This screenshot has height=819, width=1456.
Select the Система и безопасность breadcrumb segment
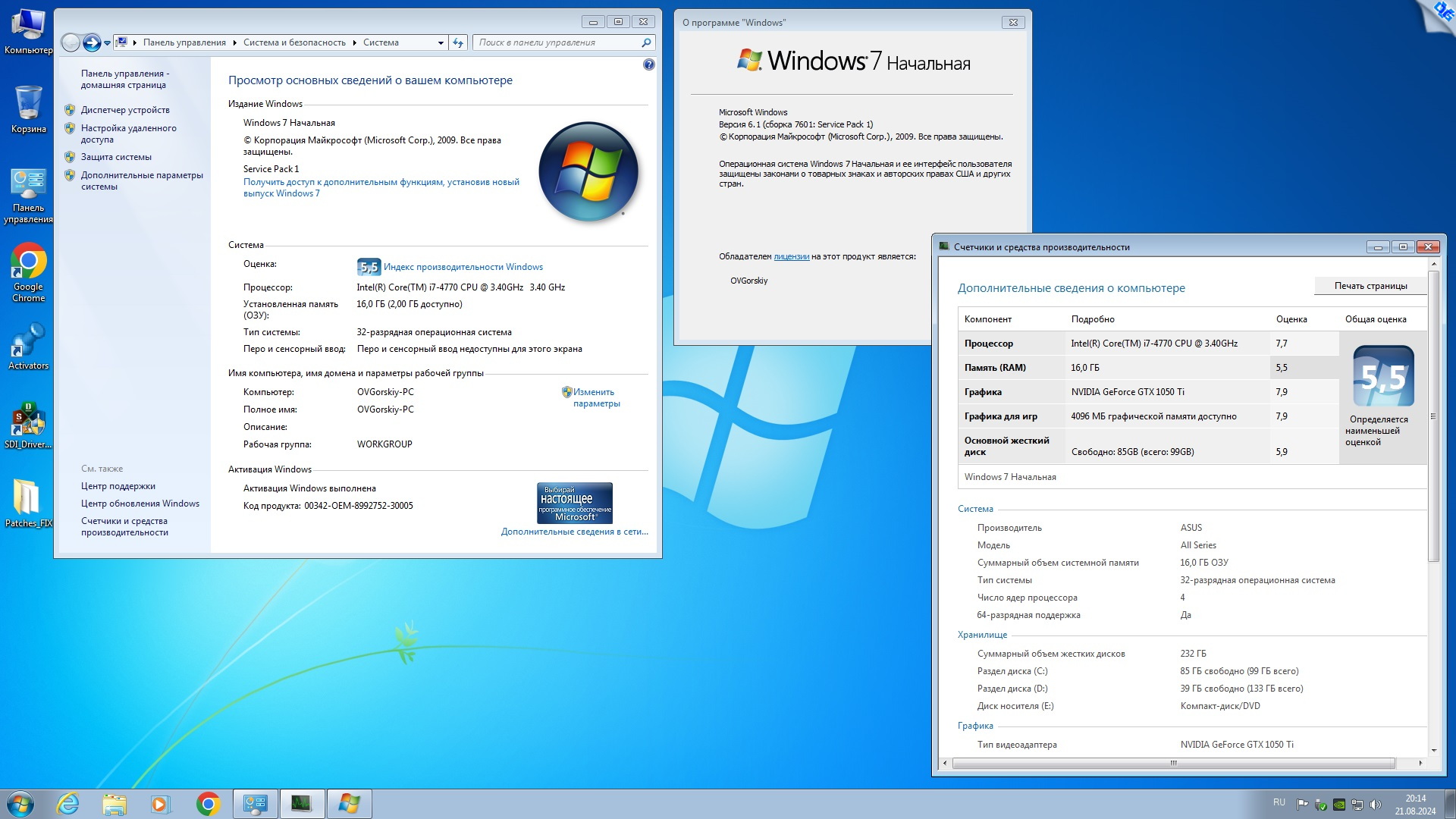tap(294, 43)
